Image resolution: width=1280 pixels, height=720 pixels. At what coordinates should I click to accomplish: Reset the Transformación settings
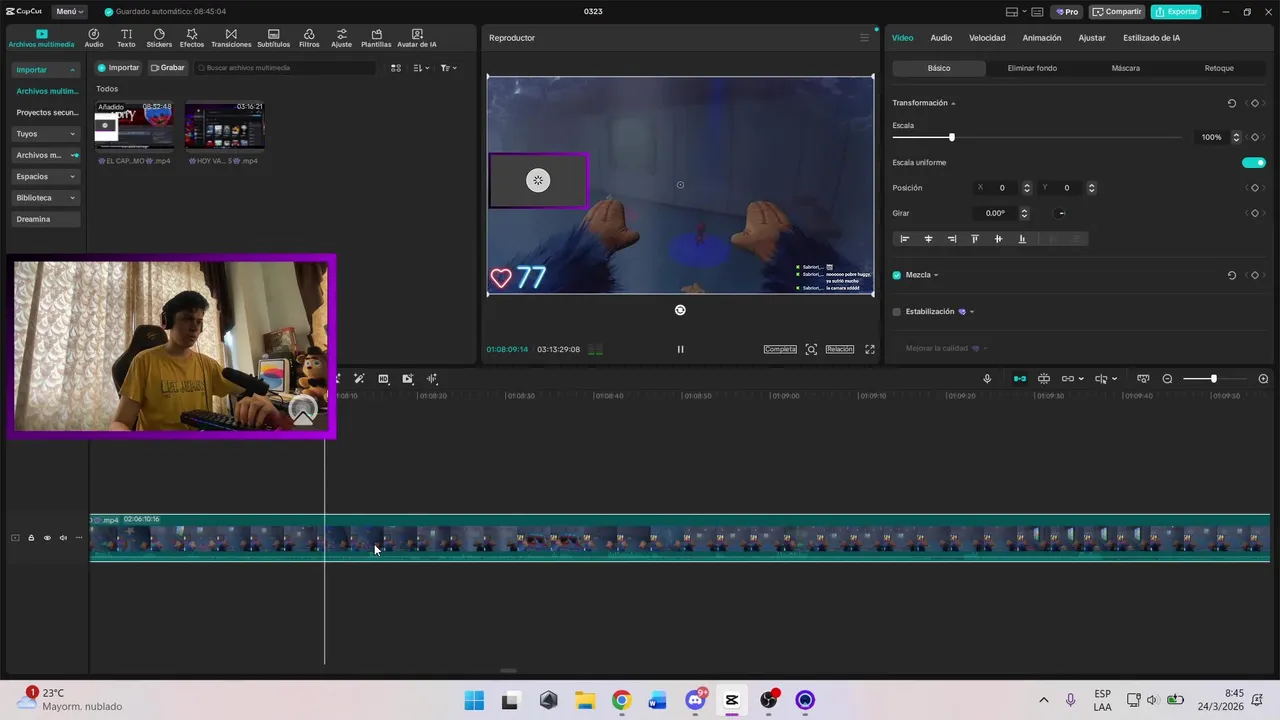click(1232, 103)
